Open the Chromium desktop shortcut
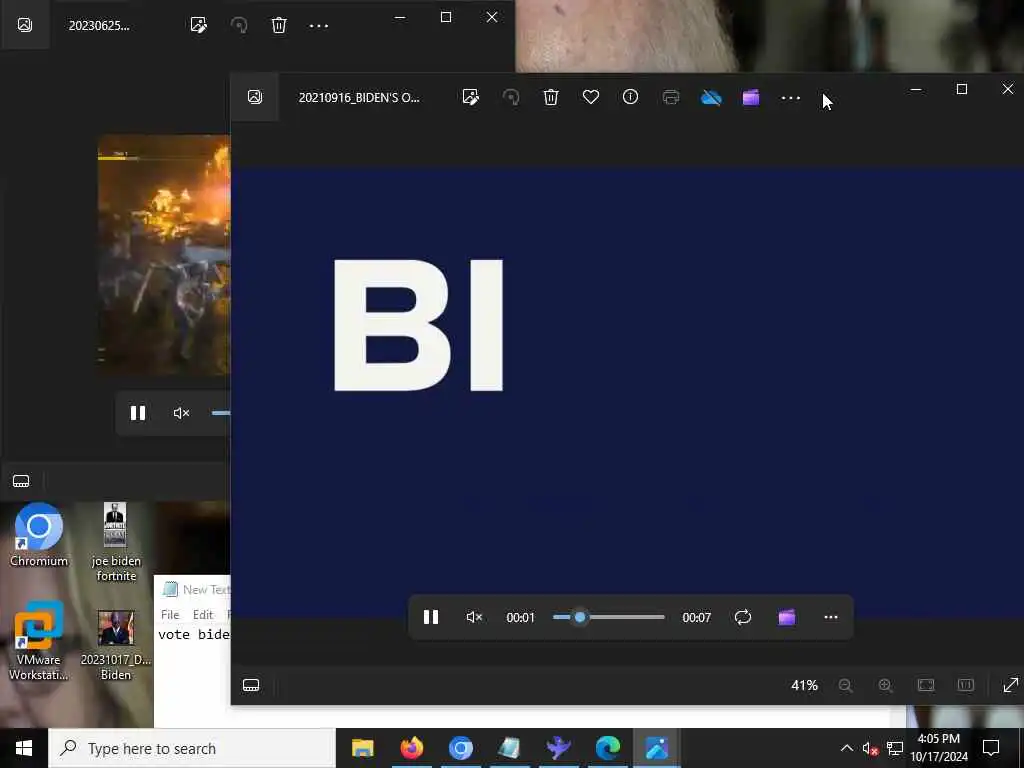Screen dimensions: 1024x768 coord(39,535)
